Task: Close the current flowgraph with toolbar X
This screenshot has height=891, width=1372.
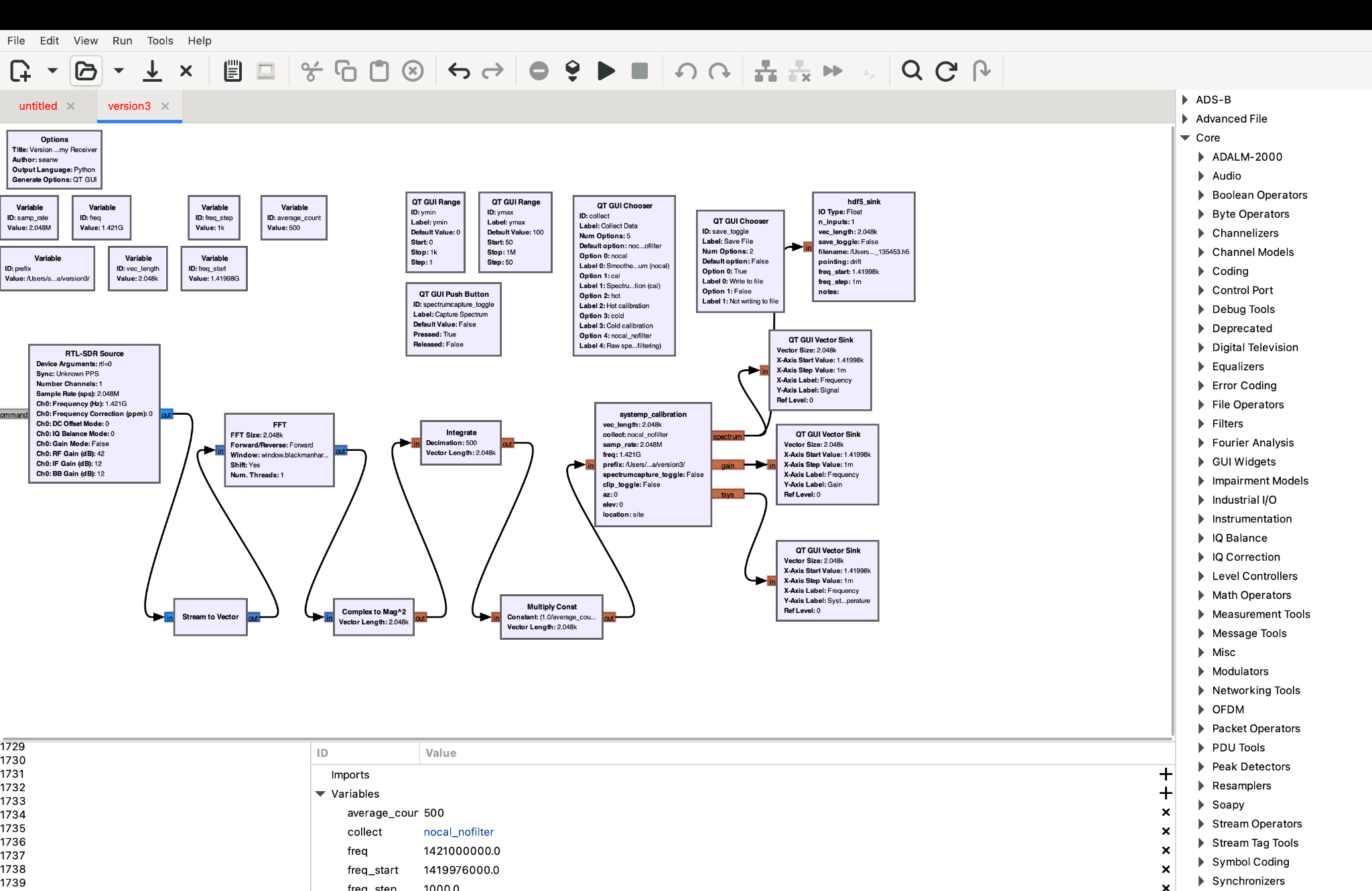Action: 186,70
